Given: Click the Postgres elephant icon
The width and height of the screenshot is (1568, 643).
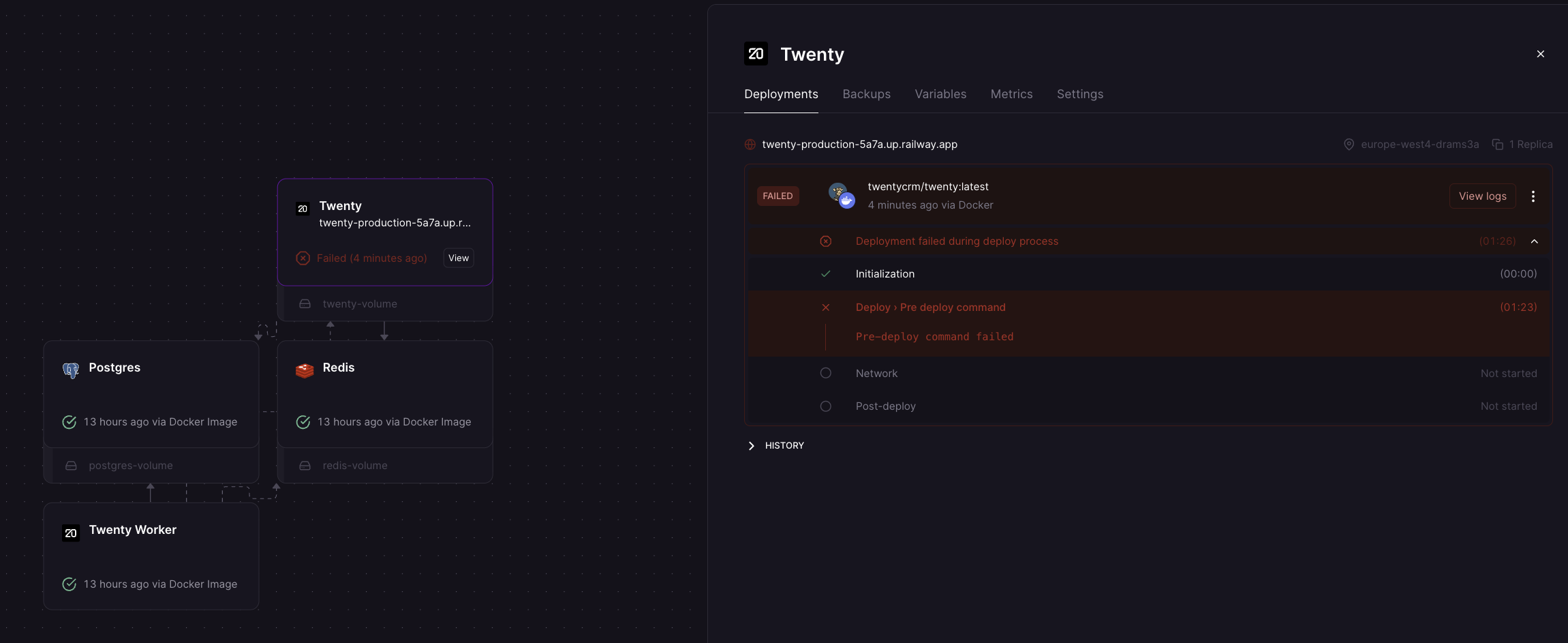Looking at the screenshot, I should click(71, 370).
